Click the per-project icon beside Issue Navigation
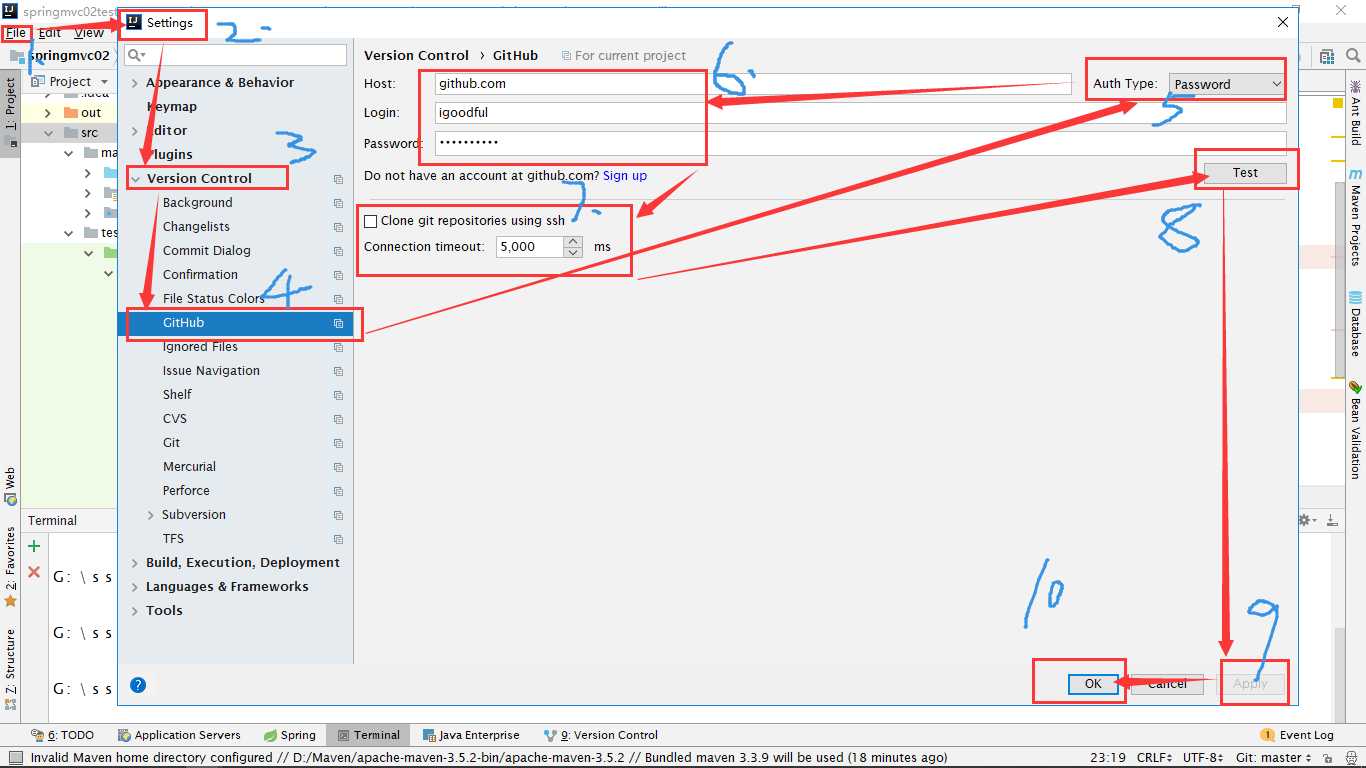 [x=338, y=371]
